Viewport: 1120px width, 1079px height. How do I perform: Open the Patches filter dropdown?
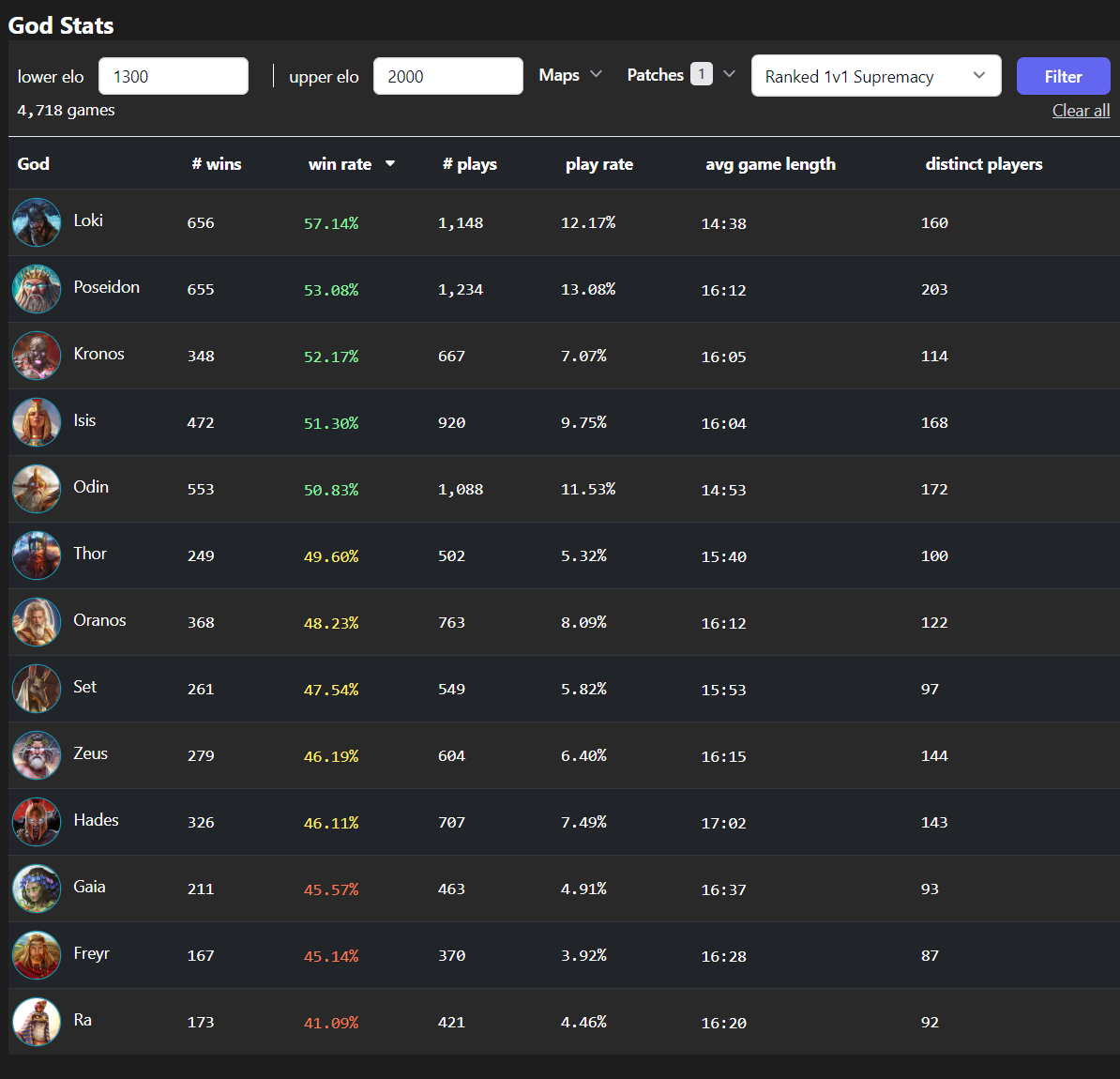click(x=680, y=75)
